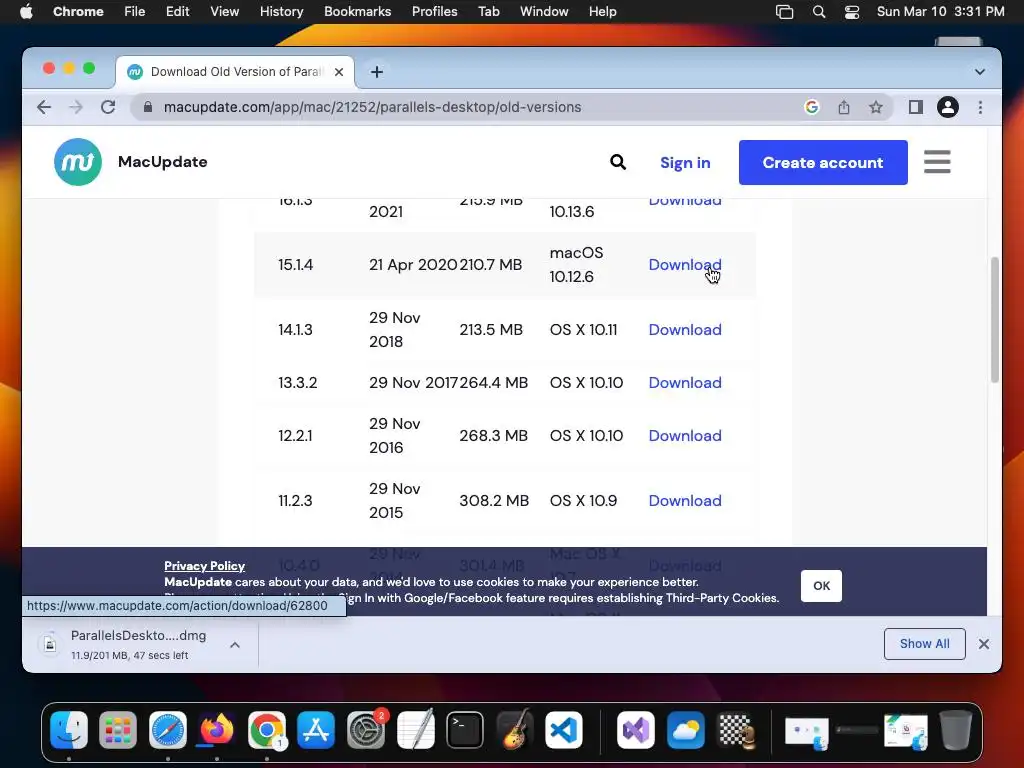Download Parallels version 12.2.1
The height and width of the screenshot is (768, 1024).
pos(685,436)
